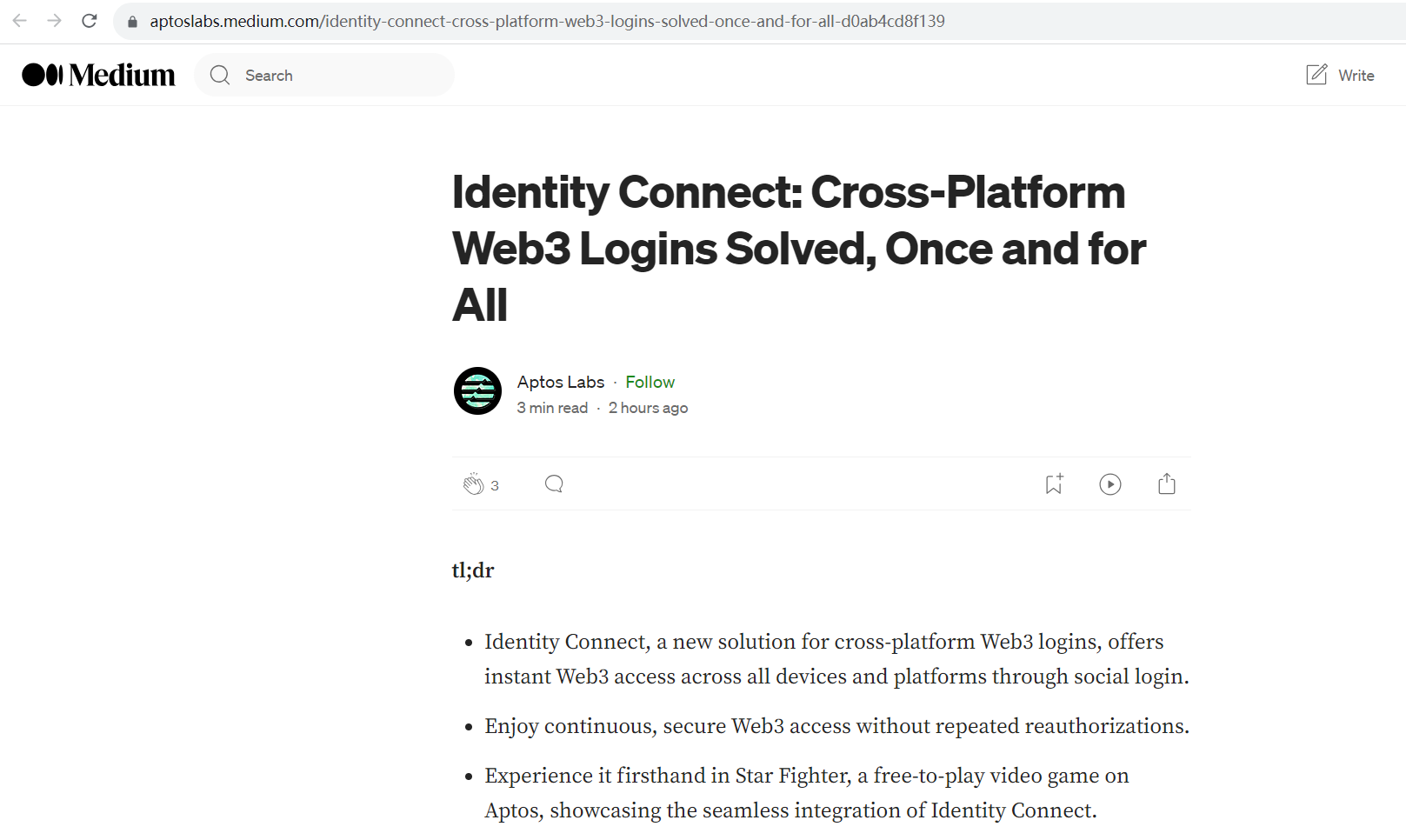Click the '2 hours ago' timestamp
This screenshot has height=840, width=1406.
click(648, 408)
